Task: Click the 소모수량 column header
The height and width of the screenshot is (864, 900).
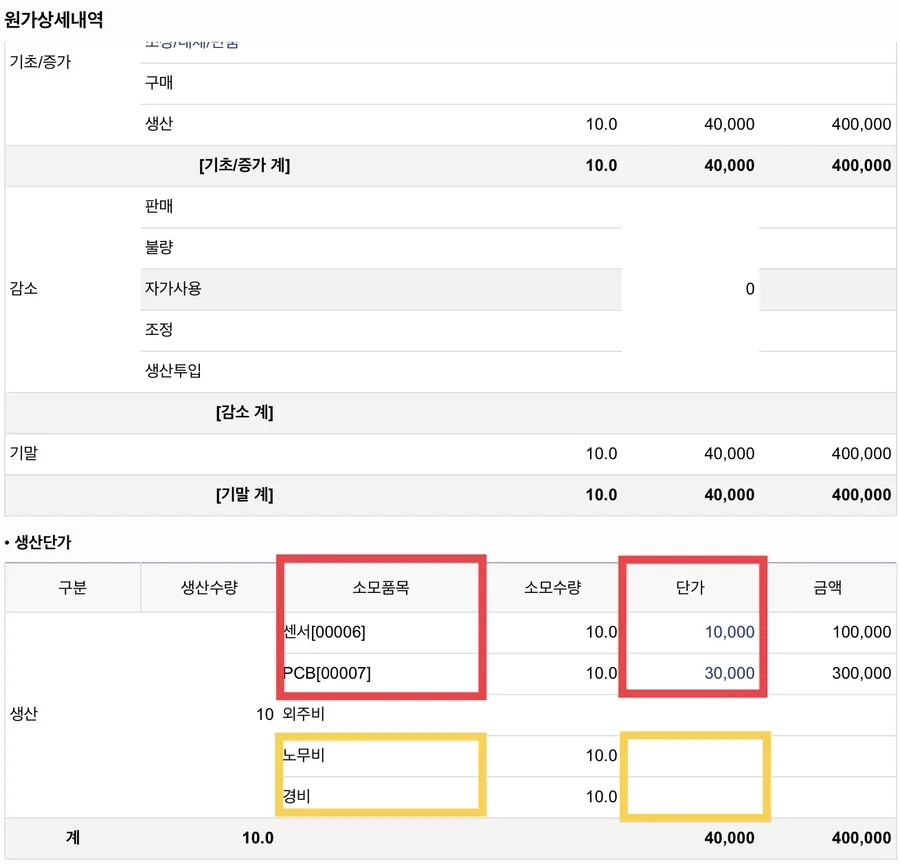Action: pos(553,587)
